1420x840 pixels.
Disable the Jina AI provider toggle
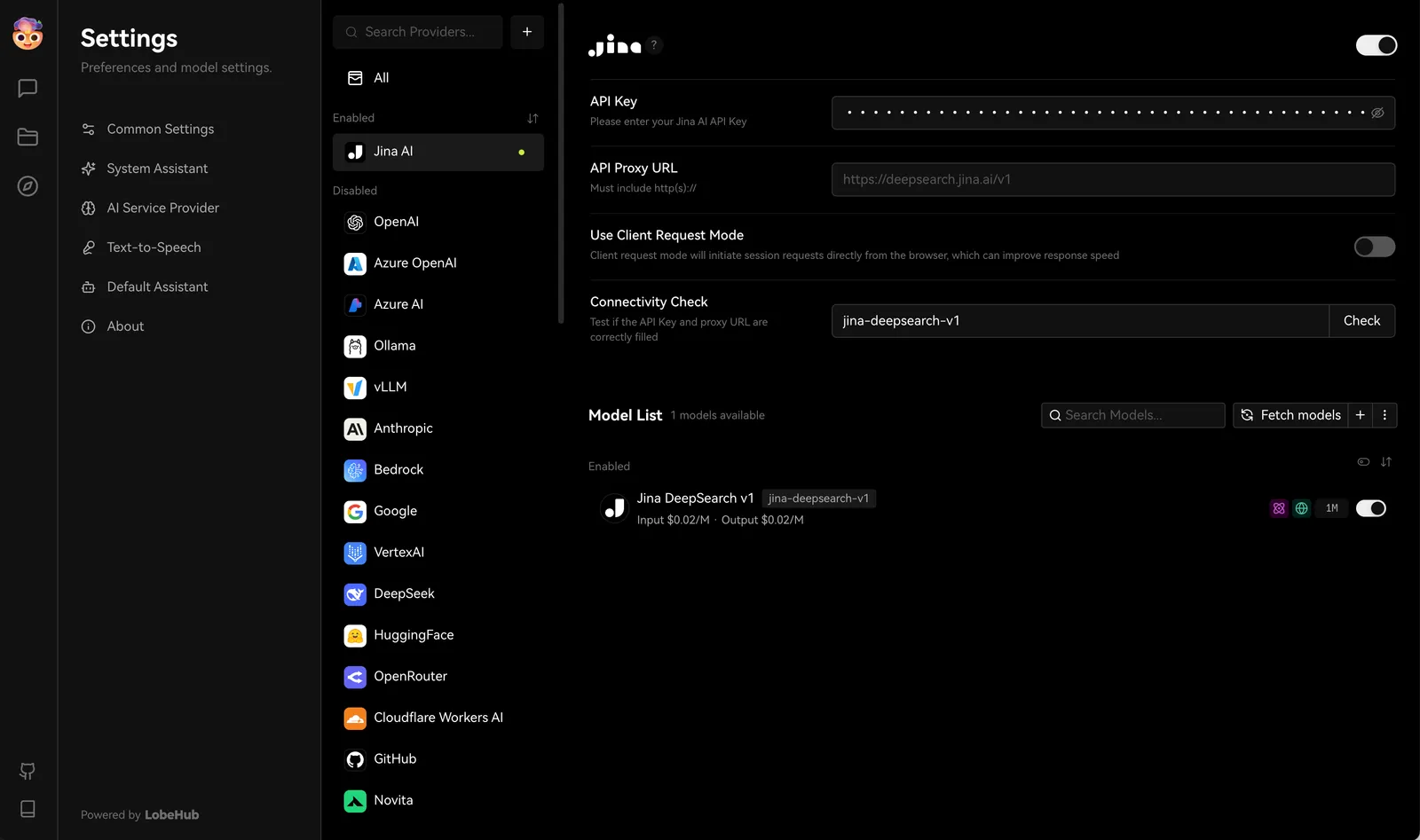(x=1376, y=44)
